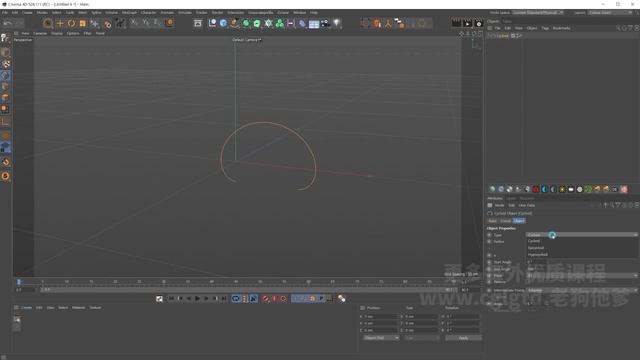This screenshot has width=640, height=360.
Task: Select the Spline Pen tool icon
Action: click(234, 23)
